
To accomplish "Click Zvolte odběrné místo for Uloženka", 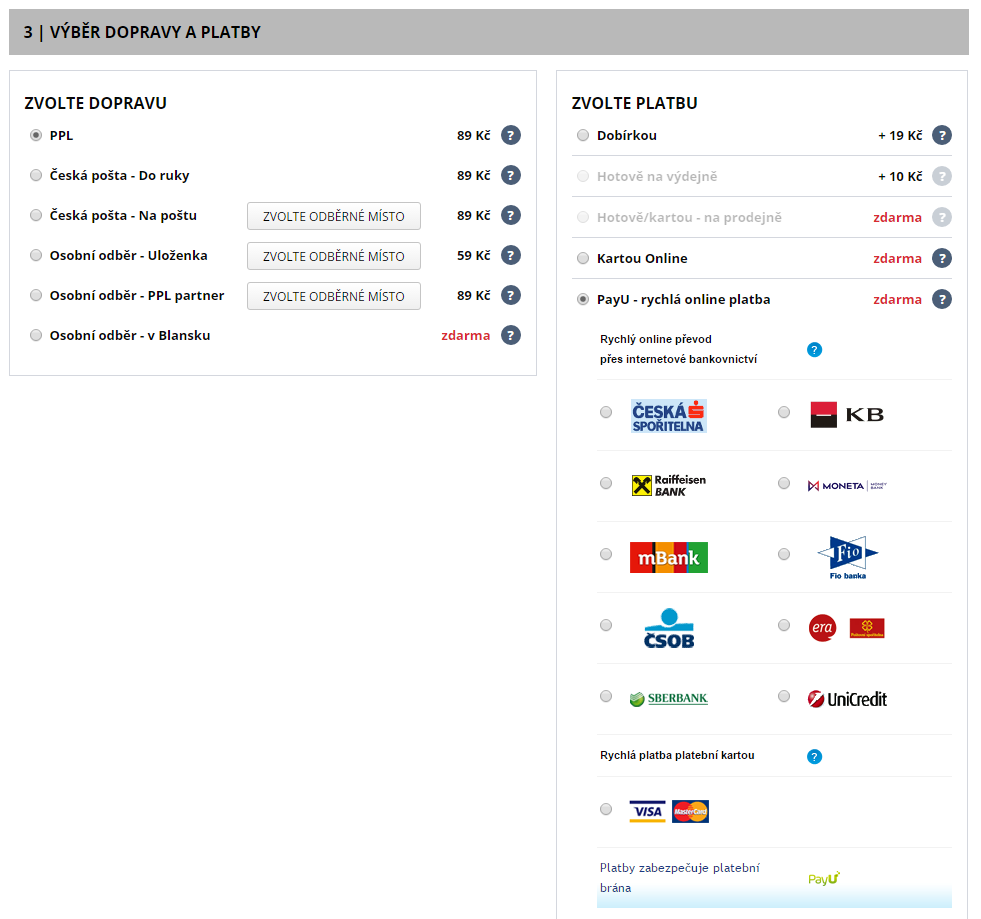I will pyautogui.click(x=333, y=256).
